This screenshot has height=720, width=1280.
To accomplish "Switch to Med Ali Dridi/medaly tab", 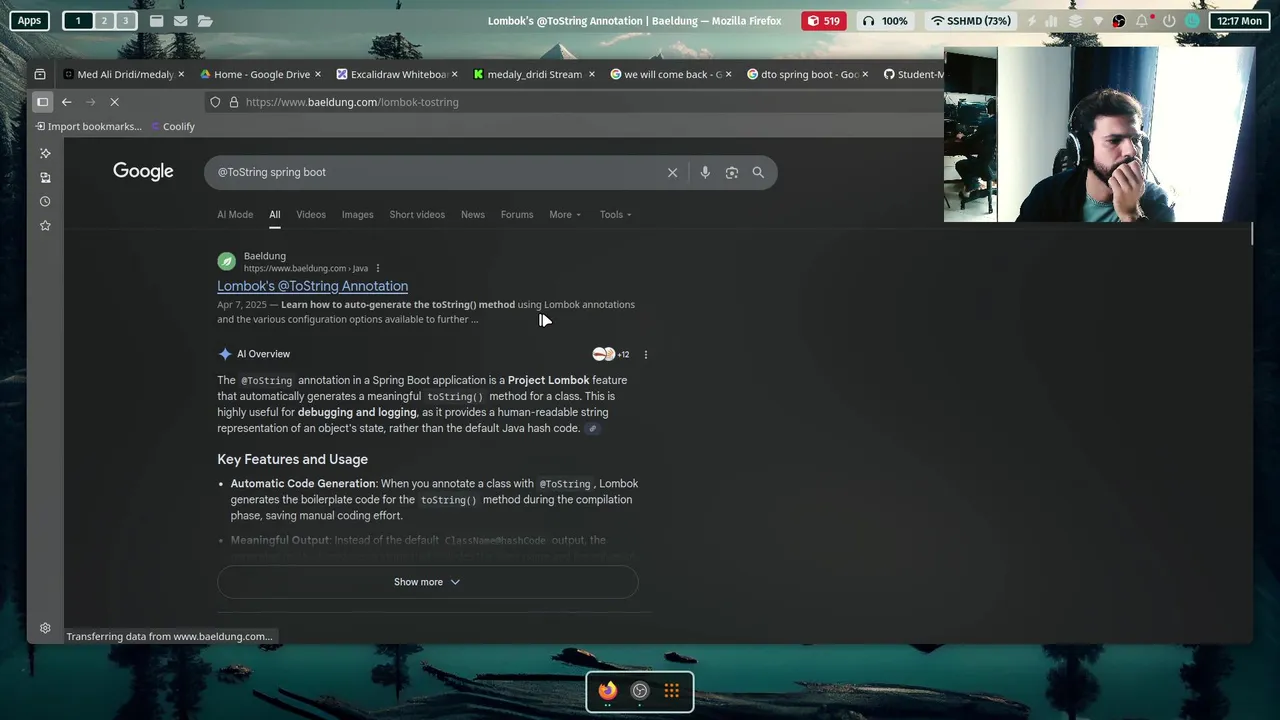I will click(118, 74).
